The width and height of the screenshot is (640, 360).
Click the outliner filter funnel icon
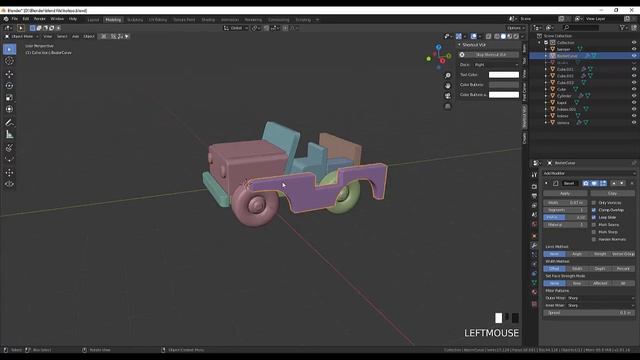[x=622, y=27]
